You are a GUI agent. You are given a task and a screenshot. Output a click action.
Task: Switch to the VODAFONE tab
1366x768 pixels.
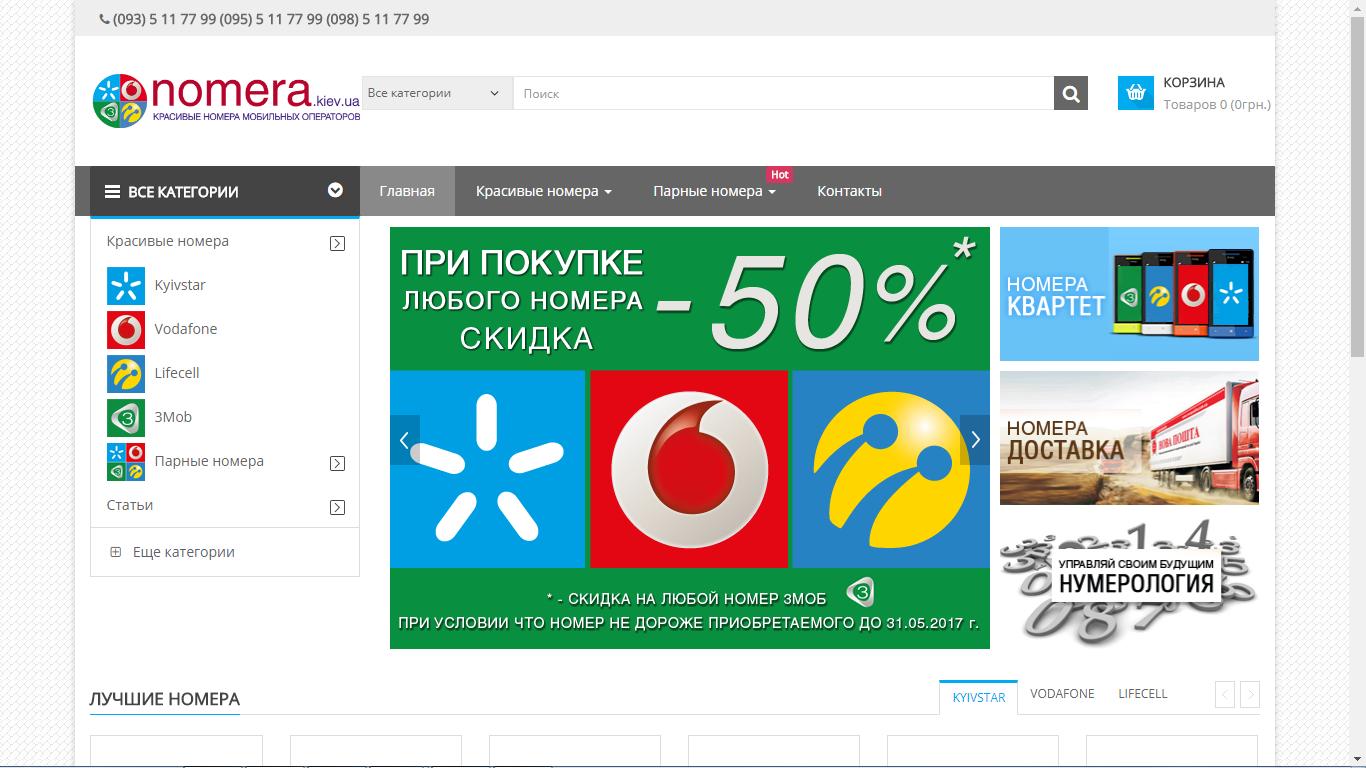tap(1062, 694)
